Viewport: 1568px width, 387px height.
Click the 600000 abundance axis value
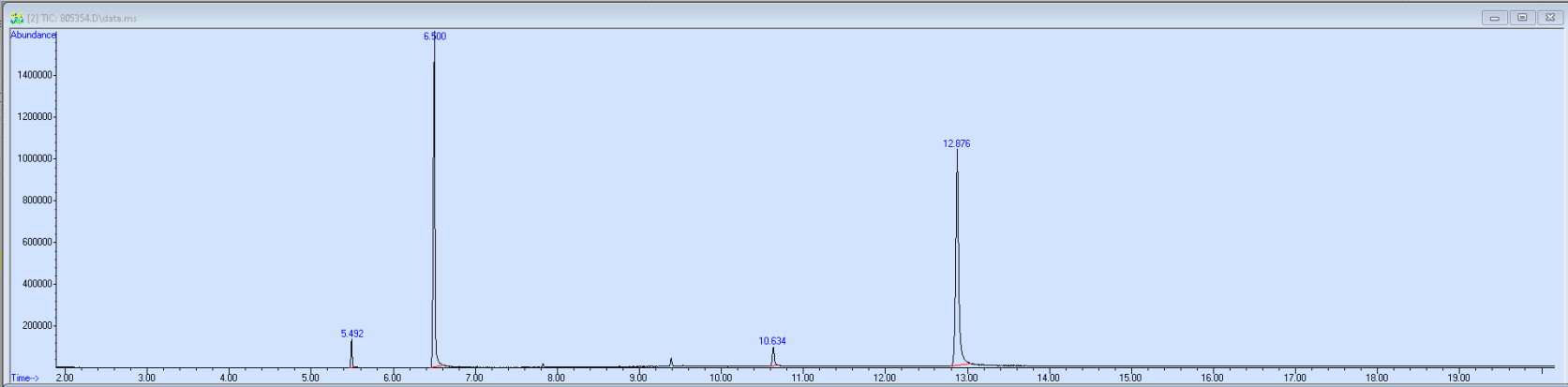point(37,242)
